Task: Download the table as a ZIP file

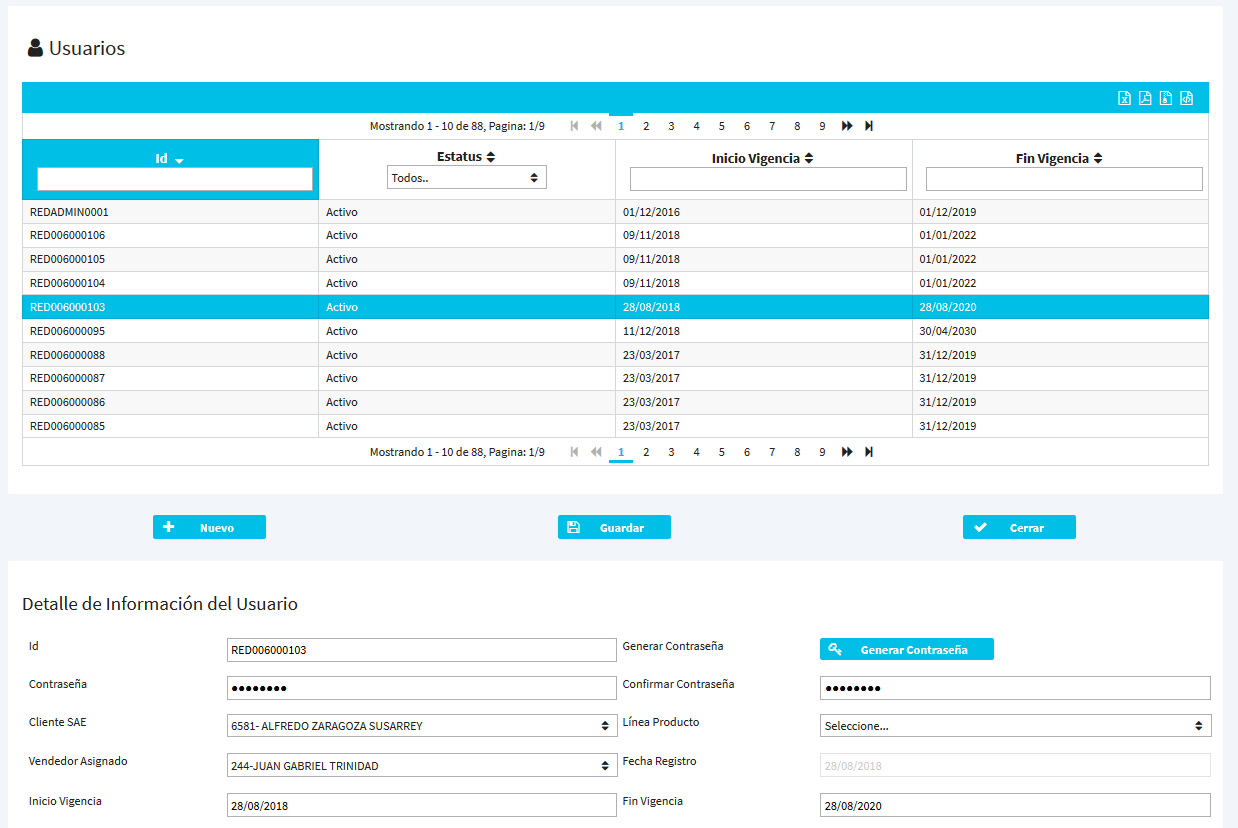Action: click(x=1166, y=98)
